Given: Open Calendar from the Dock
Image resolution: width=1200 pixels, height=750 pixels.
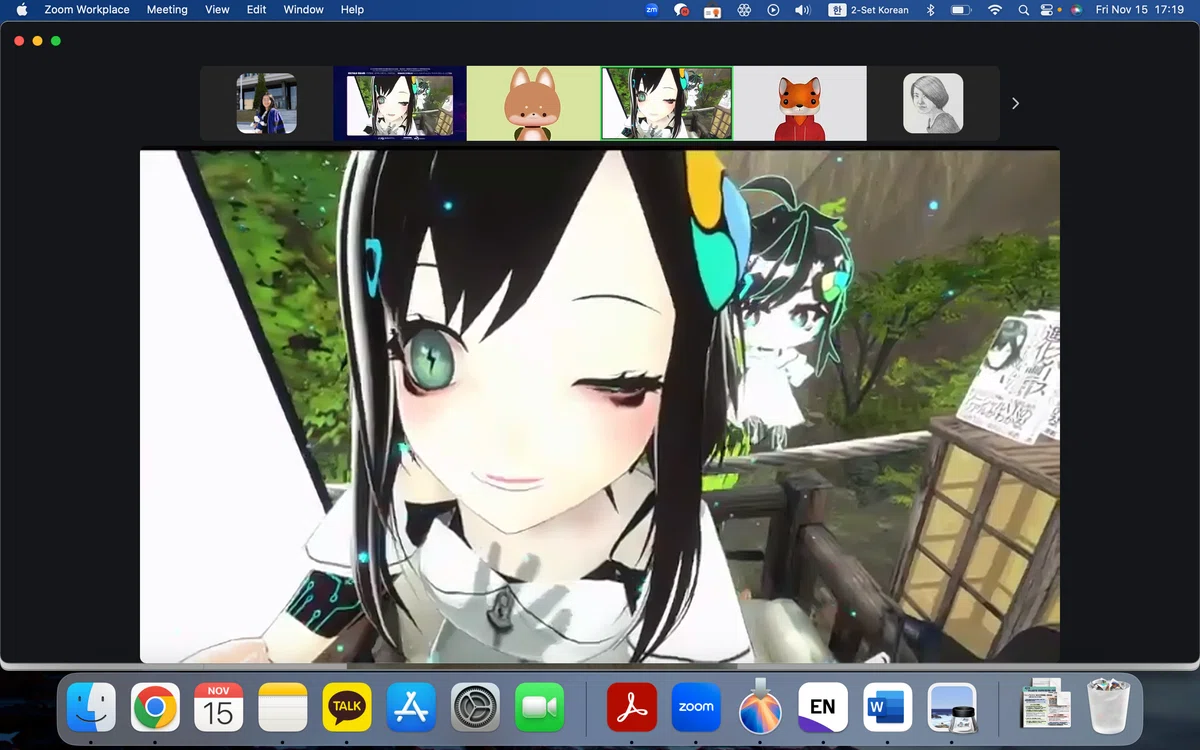Looking at the screenshot, I should coord(218,708).
